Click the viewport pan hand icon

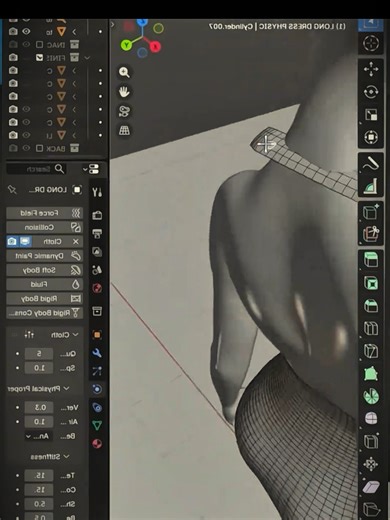pos(124,92)
